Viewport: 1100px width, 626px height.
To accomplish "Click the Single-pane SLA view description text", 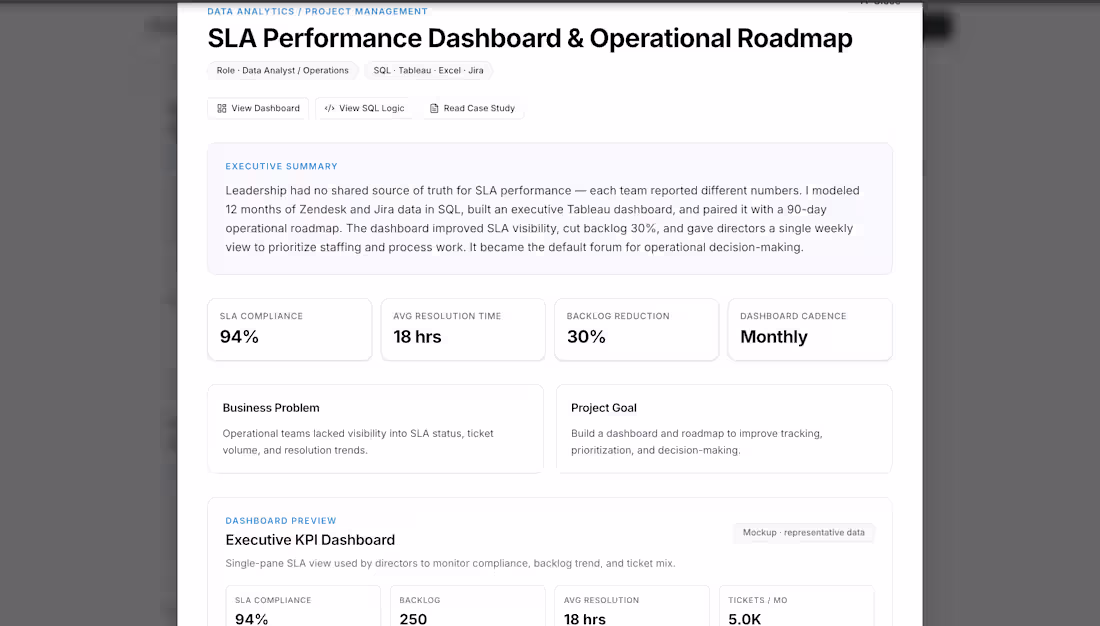I will (x=450, y=563).
